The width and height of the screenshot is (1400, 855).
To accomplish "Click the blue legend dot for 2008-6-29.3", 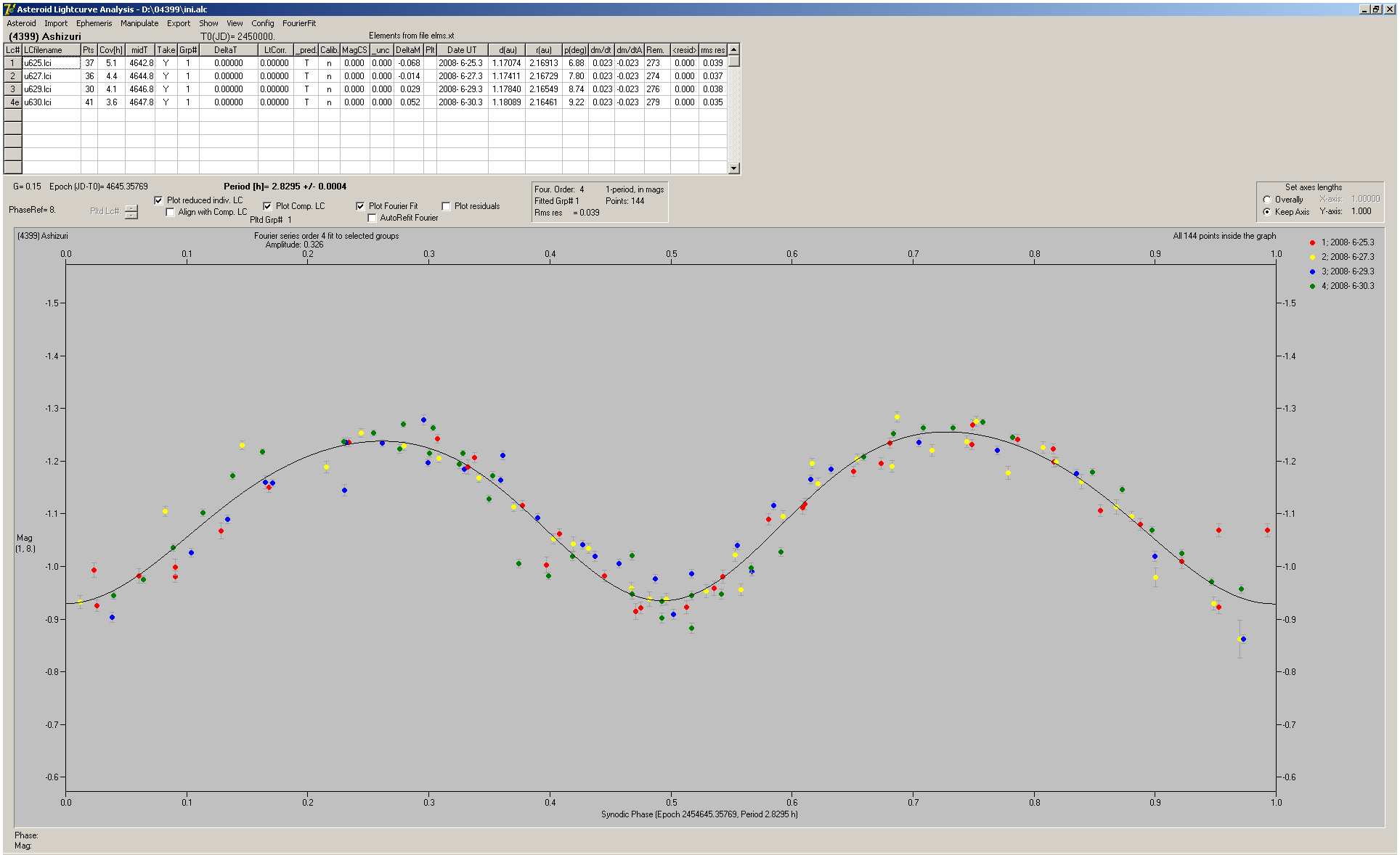I will point(1312,271).
